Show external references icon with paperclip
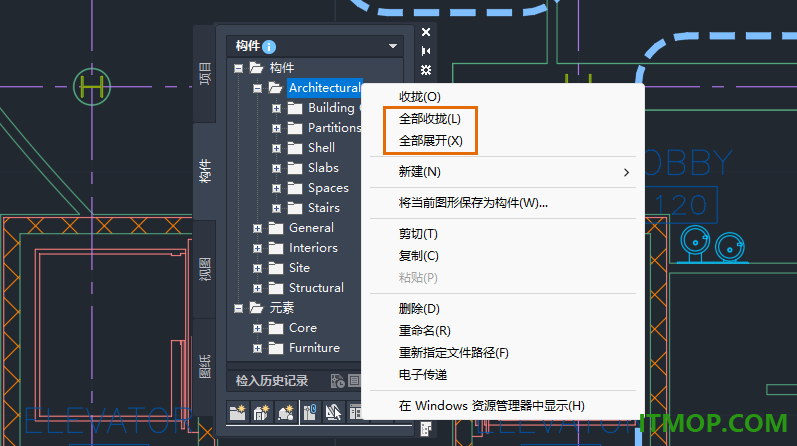Image resolution: width=797 pixels, height=446 pixels. coord(310,412)
